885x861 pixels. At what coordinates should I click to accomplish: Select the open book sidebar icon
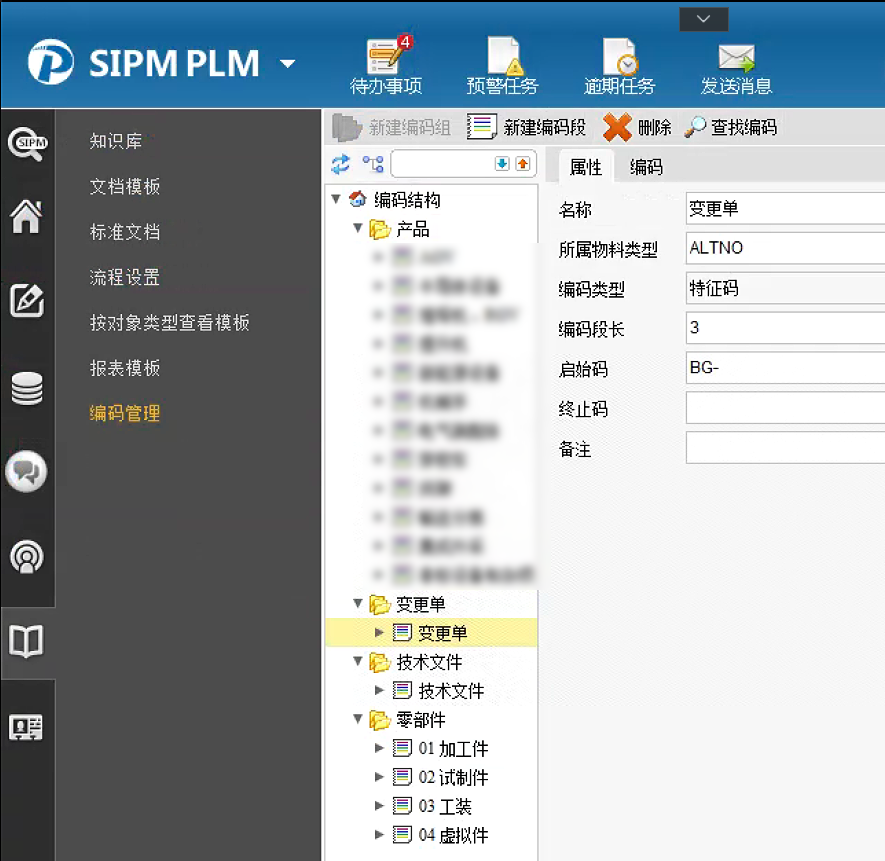click(27, 641)
